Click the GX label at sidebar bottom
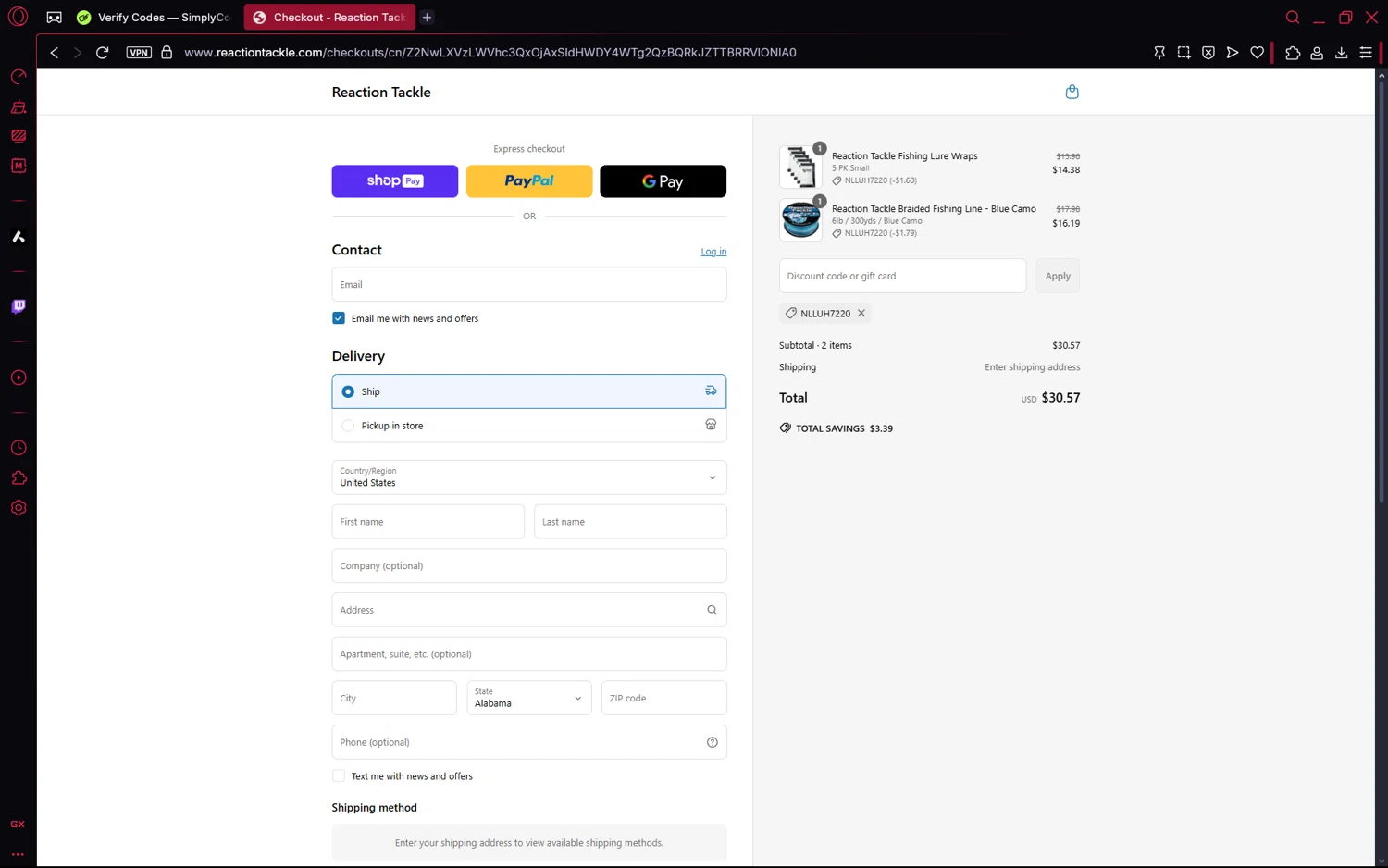 click(18, 825)
